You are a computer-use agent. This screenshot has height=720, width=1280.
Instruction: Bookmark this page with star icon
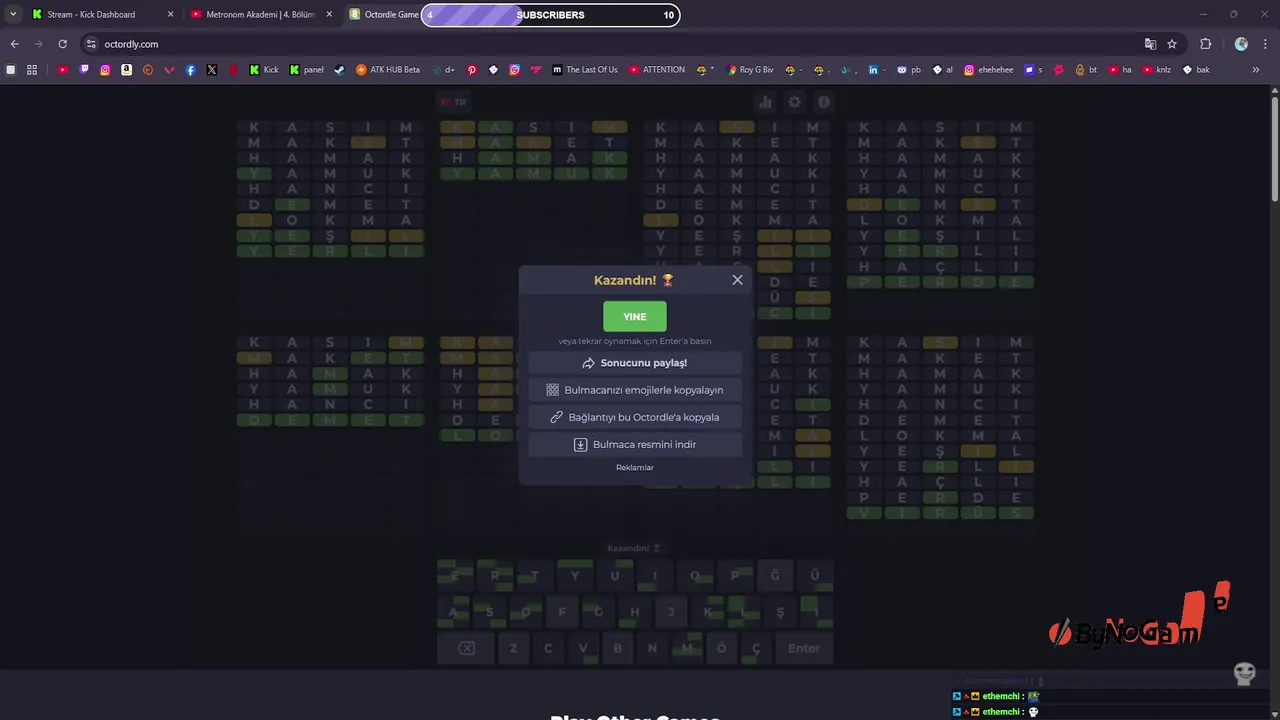point(1172,44)
